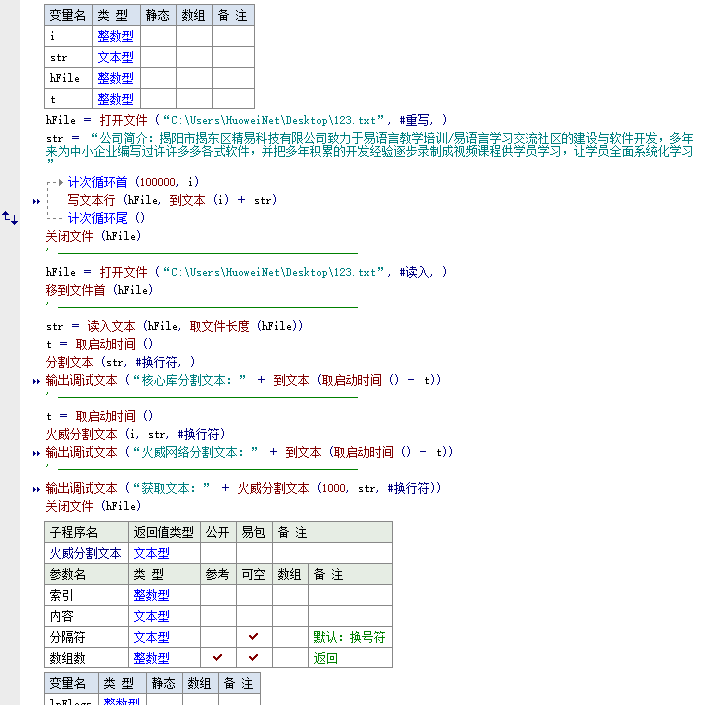
Task: Click the "核心库分割文本：" string literal
Action: [189, 380]
